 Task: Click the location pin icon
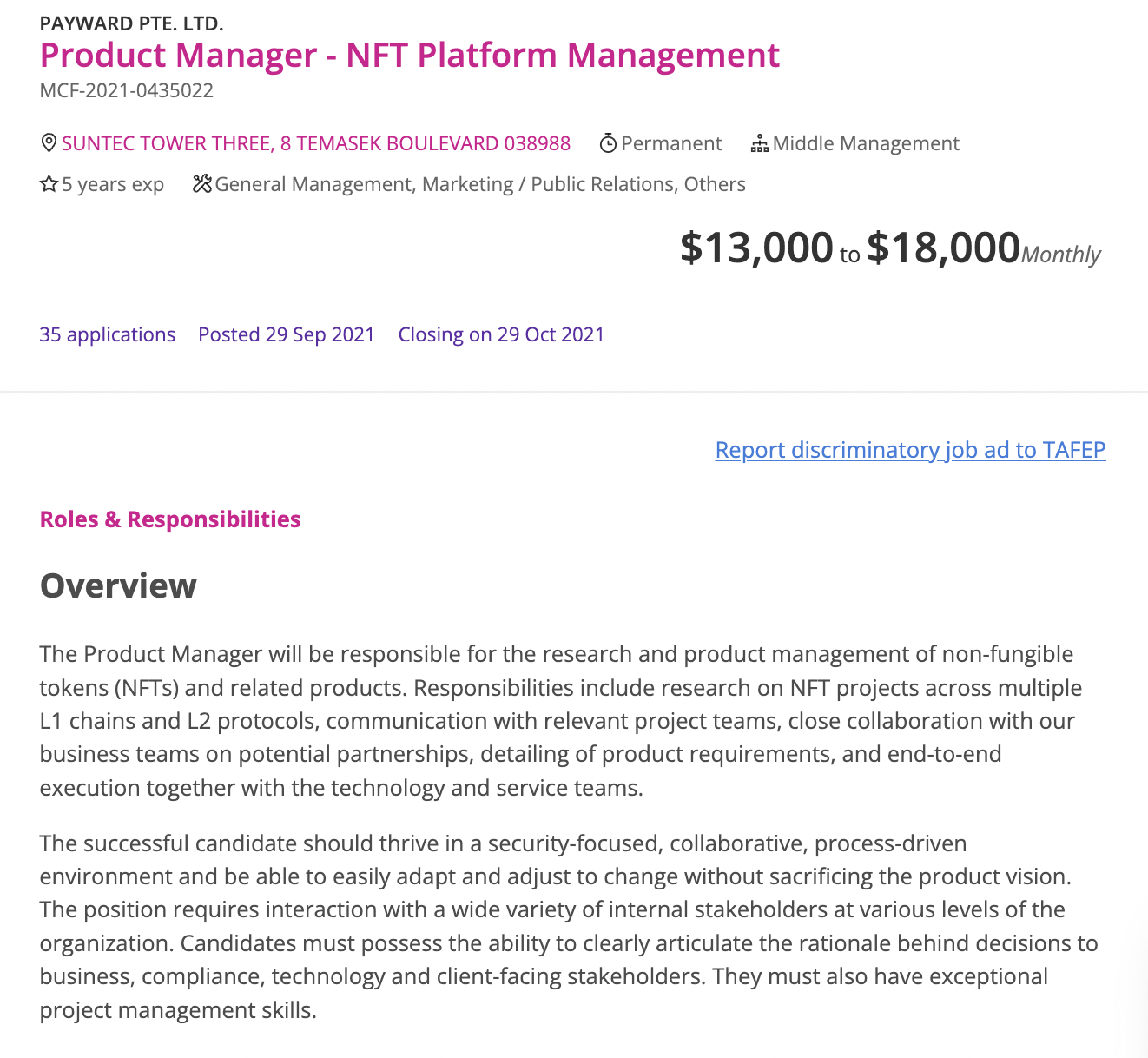coord(49,142)
